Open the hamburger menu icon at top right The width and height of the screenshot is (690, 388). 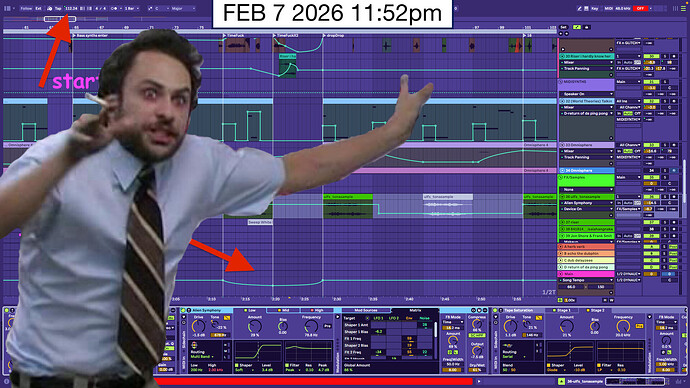[x=683, y=8]
